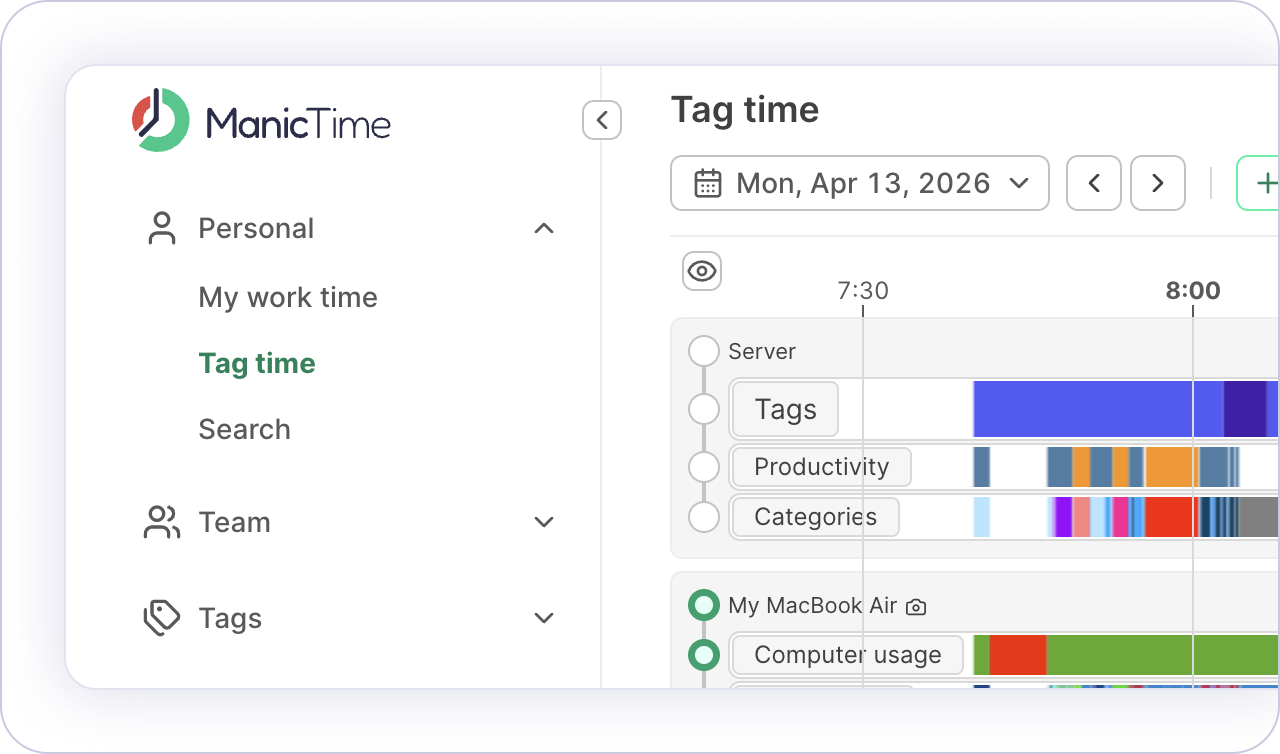1280x754 pixels.
Task: Open the Search page in sidebar
Action: (x=244, y=429)
